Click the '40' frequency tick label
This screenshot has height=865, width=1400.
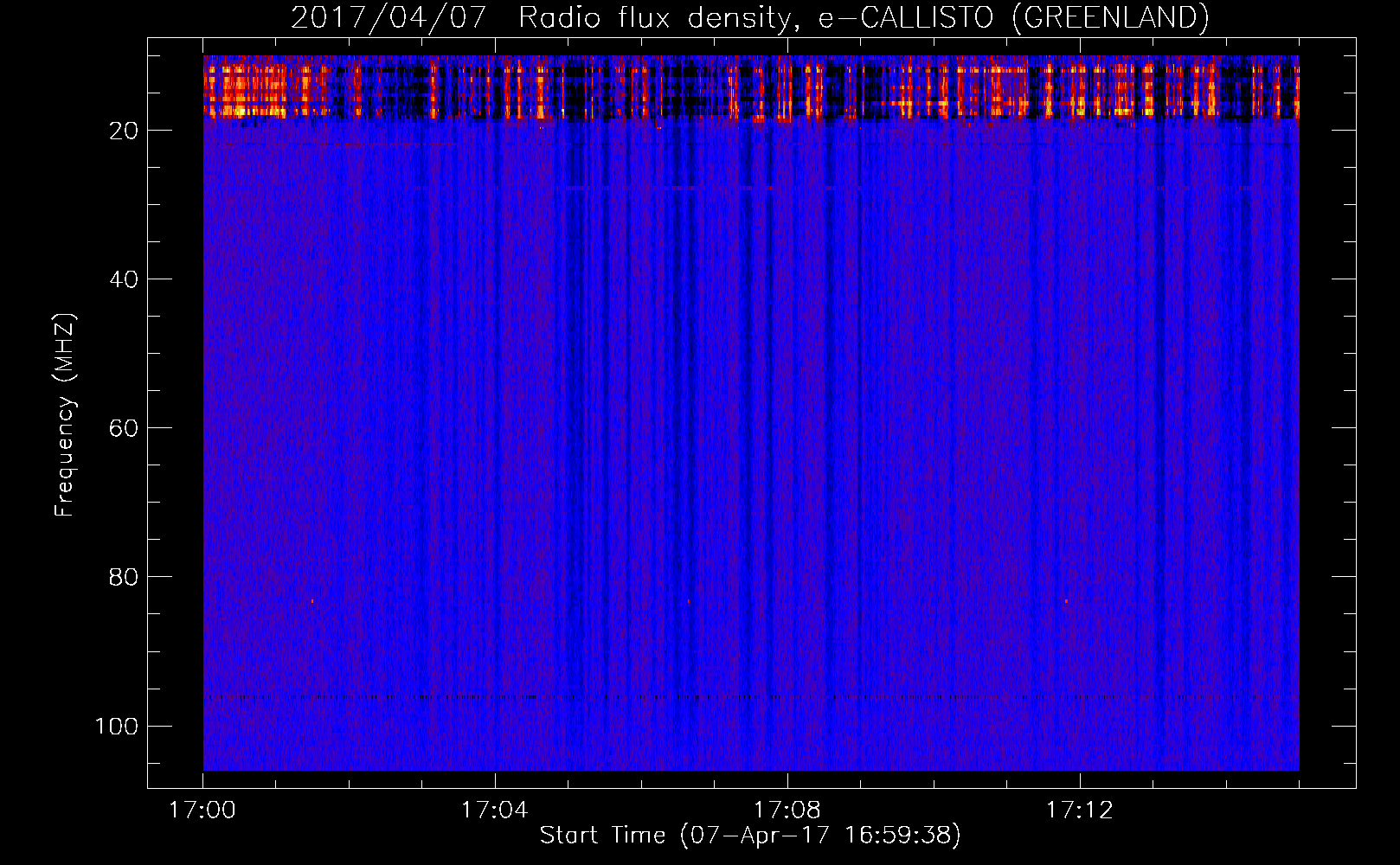click(x=124, y=279)
